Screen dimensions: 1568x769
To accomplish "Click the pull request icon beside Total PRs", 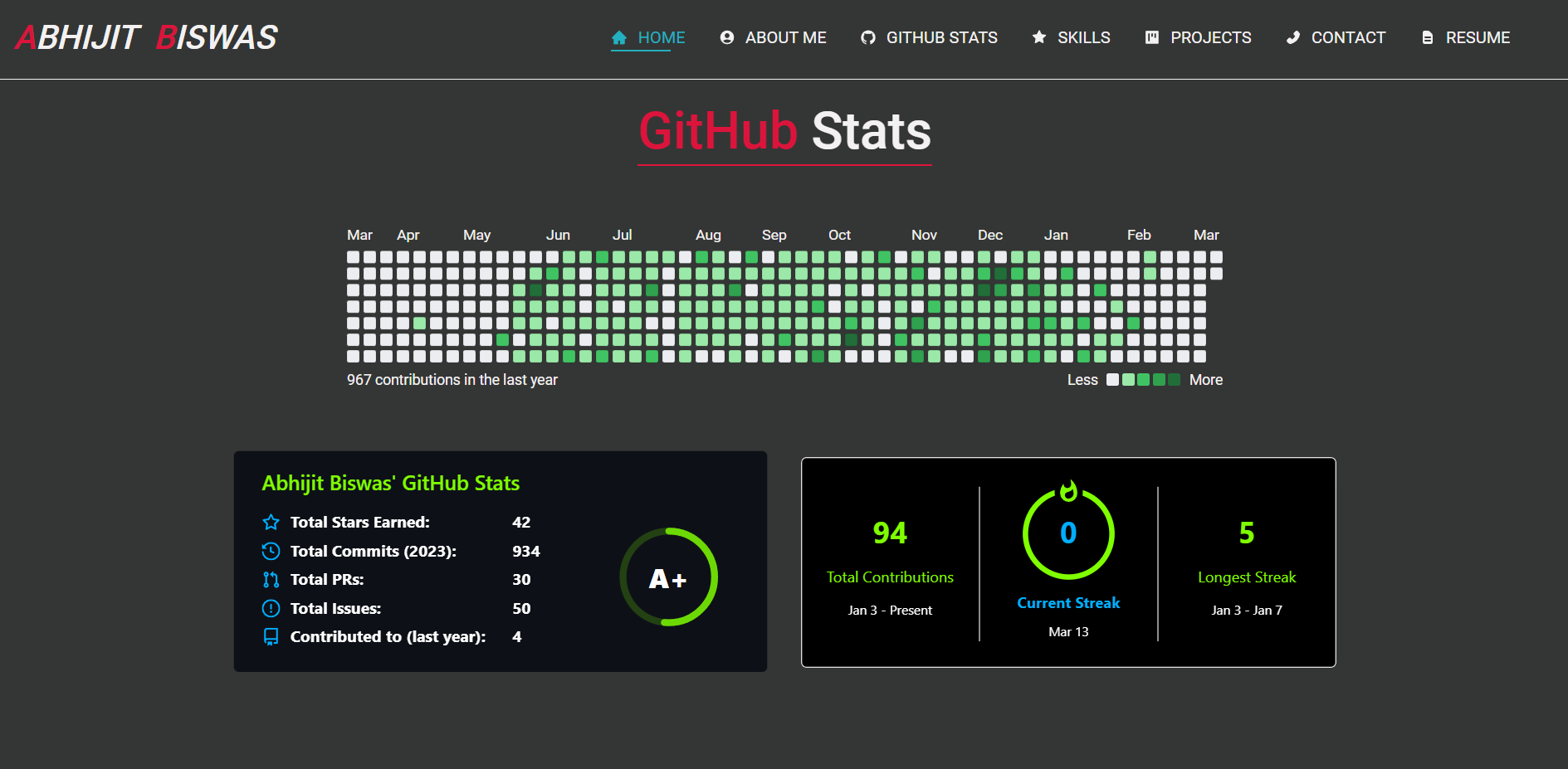I will click(x=271, y=579).
